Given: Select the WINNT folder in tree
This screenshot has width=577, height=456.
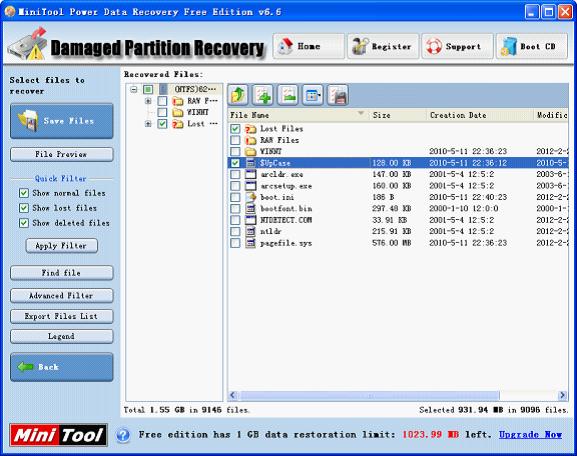Looking at the screenshot, I should pyautogui.click(x=198, y=112).
